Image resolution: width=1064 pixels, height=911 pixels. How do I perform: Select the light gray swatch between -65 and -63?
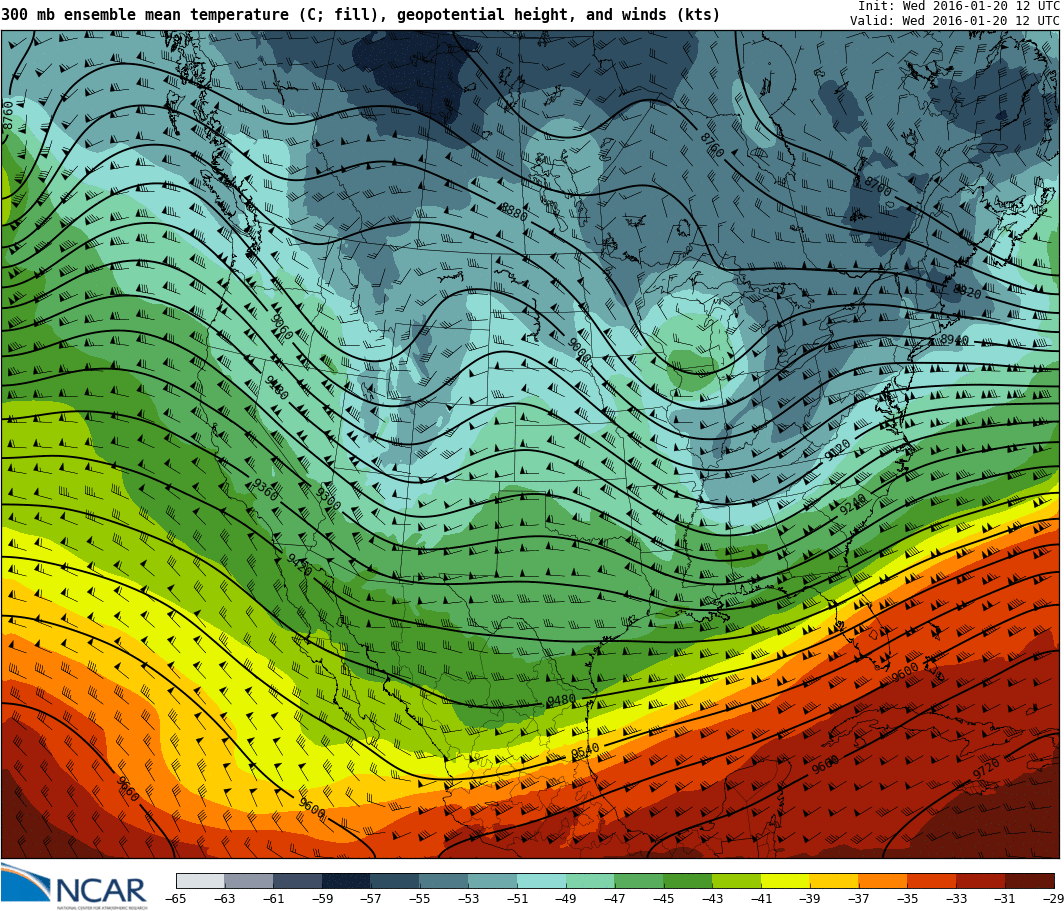tap(200, 881)
